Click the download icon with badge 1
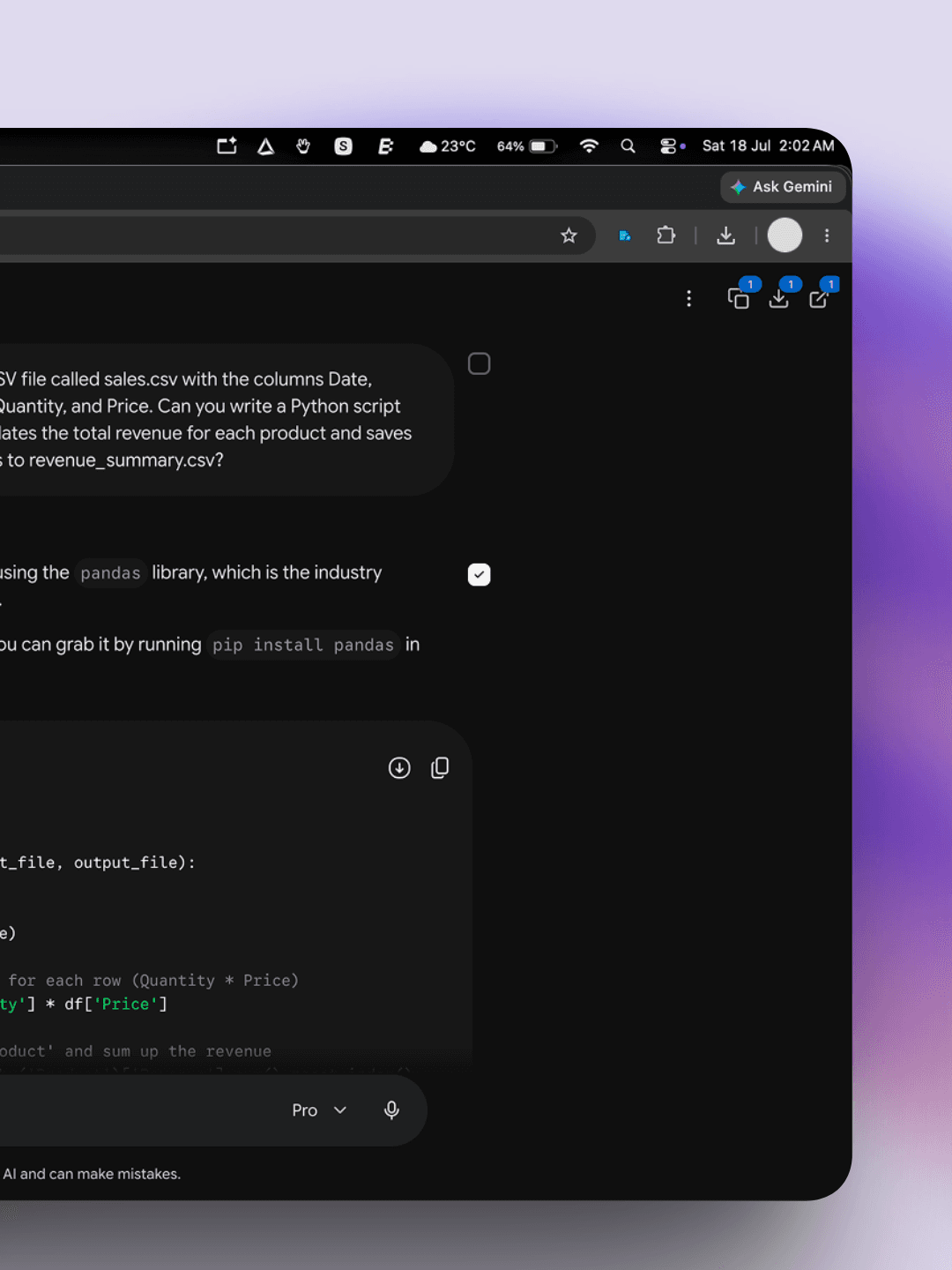 [778, 298]
